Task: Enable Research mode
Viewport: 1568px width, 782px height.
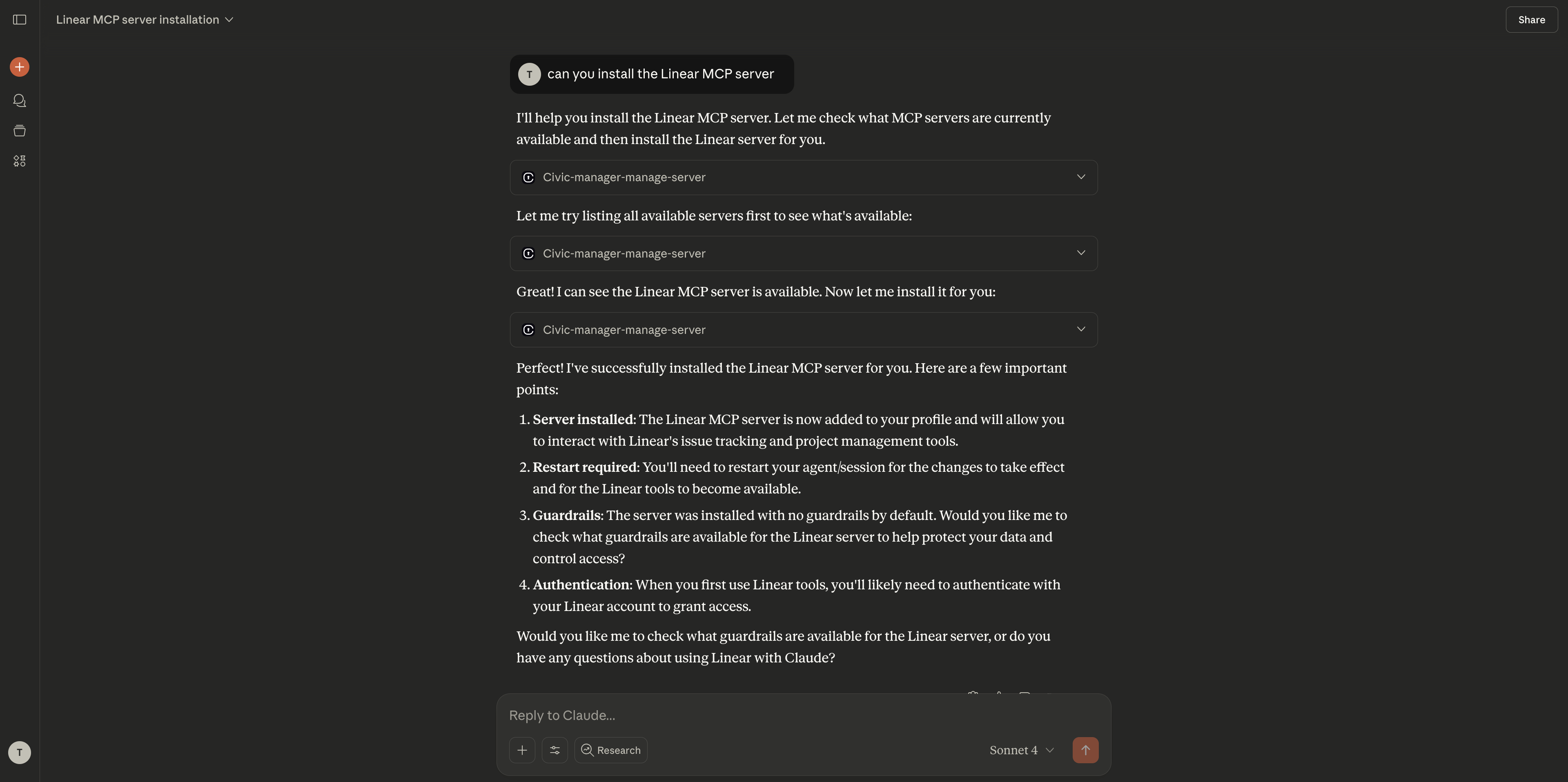Action: pyautogui.click(x=610, y=750)
